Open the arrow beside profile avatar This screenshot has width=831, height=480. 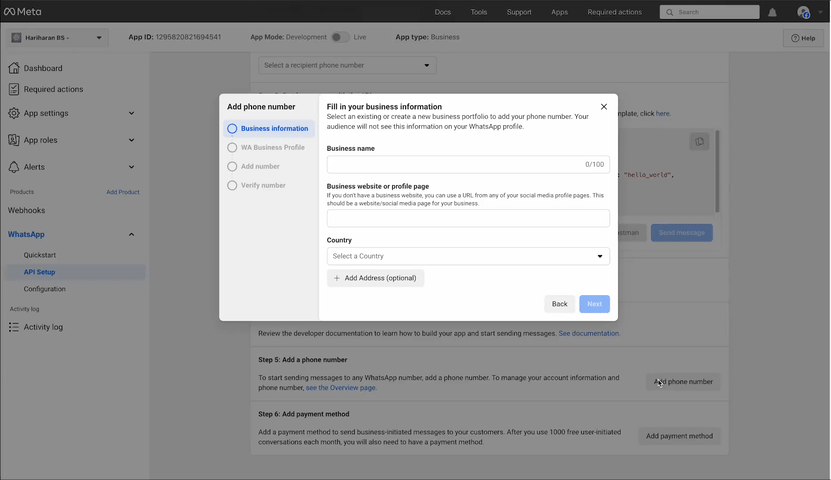click(820, 12)
